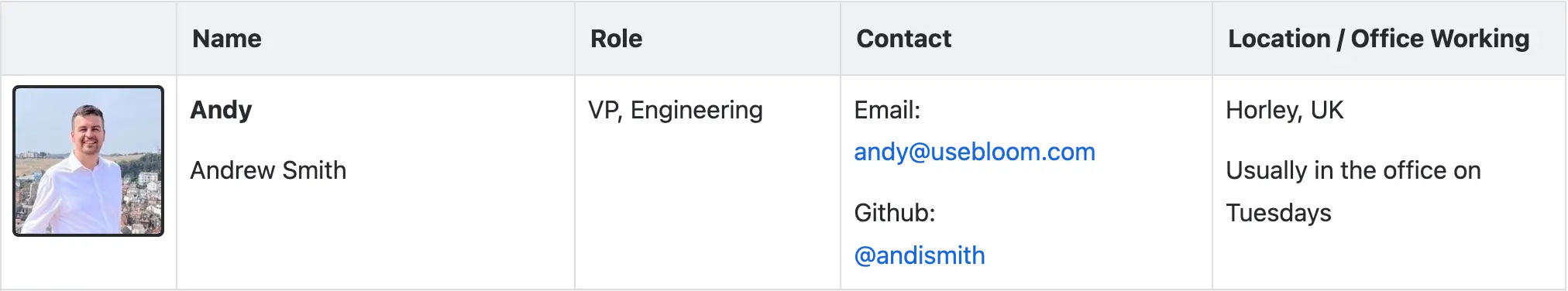This screenshot has height=291, width=1568.
Task: Click the word Tuesdays
Action: pyautogui.click(x=1278, y=213)
